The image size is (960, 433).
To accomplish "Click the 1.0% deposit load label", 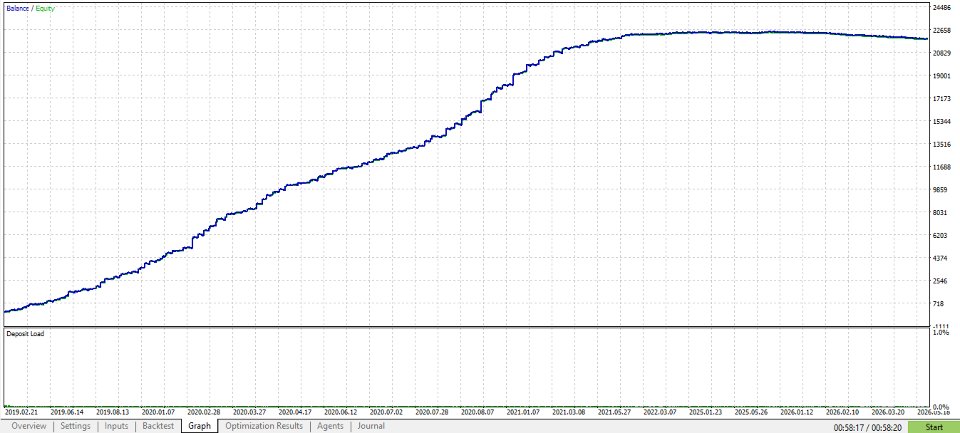I will [940, 333].
